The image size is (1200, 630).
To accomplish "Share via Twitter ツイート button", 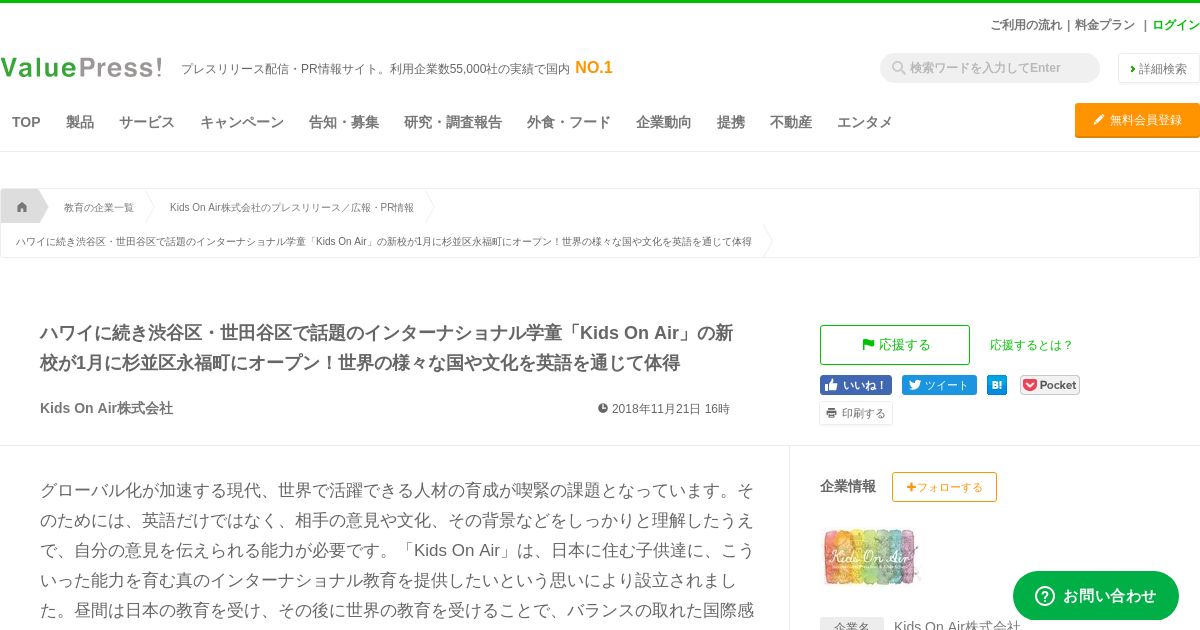I will pos(939,385).
